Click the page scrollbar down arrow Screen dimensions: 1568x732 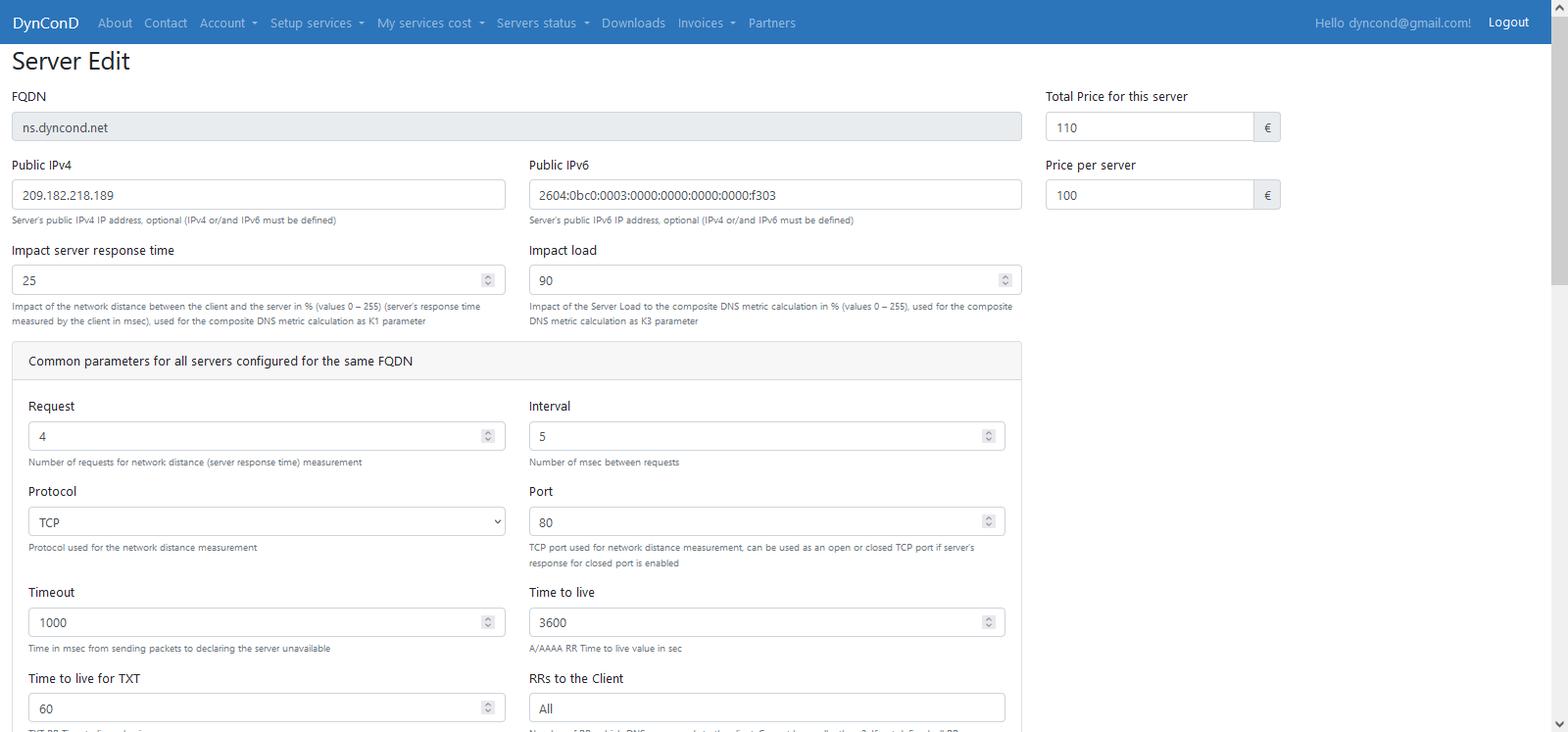(x=1559, y=724)
